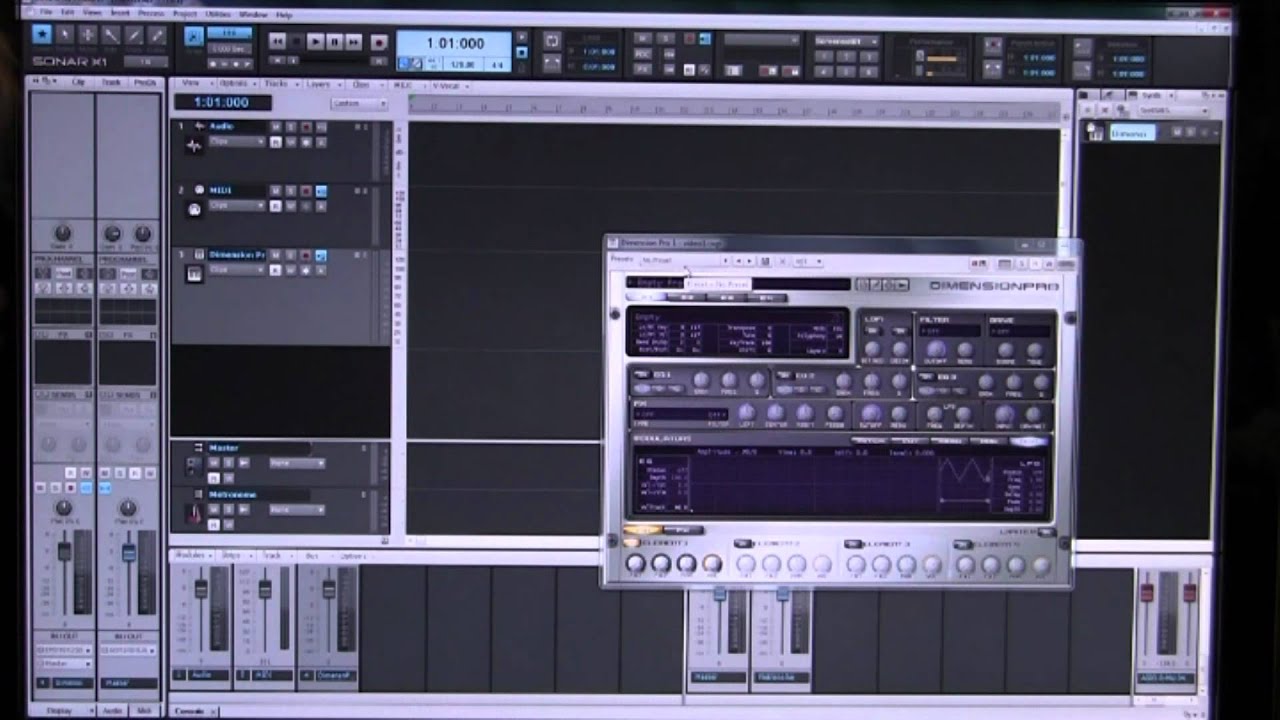This screenshot has height=720, width=1280.
Task: Open the Insert menu
Action: (120, 14)
